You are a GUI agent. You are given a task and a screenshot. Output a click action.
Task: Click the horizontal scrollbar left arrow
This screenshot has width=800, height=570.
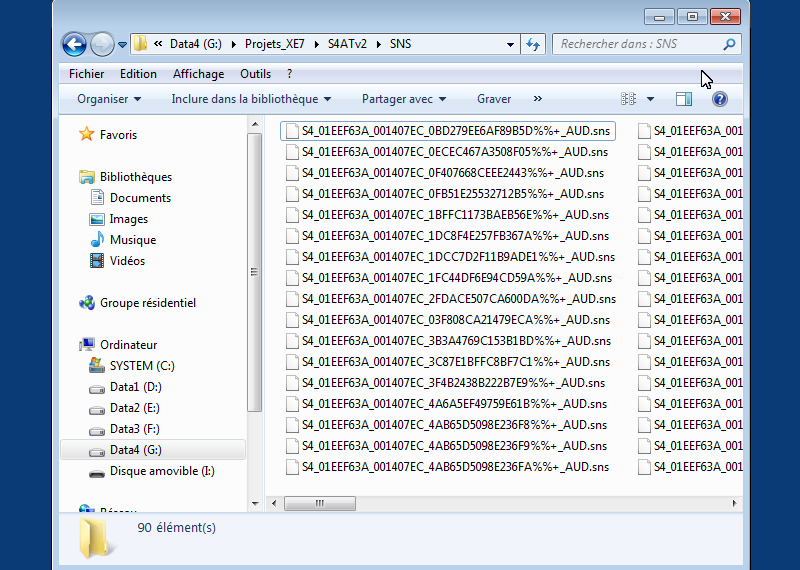[274, 504]
